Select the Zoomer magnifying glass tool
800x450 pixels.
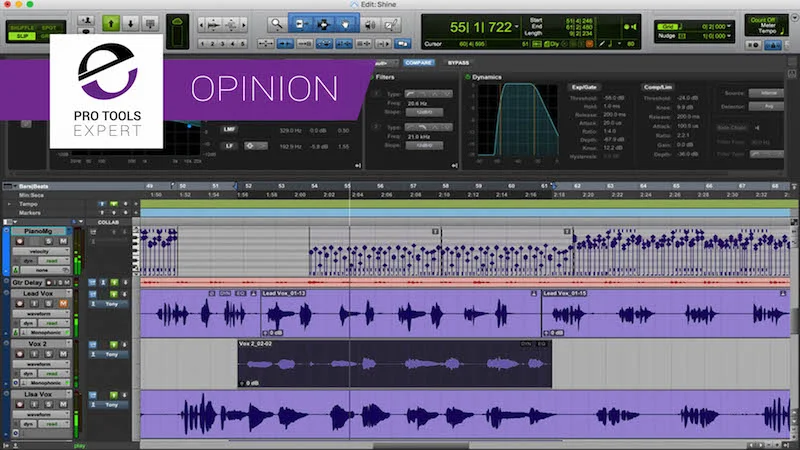pos(277,24)
